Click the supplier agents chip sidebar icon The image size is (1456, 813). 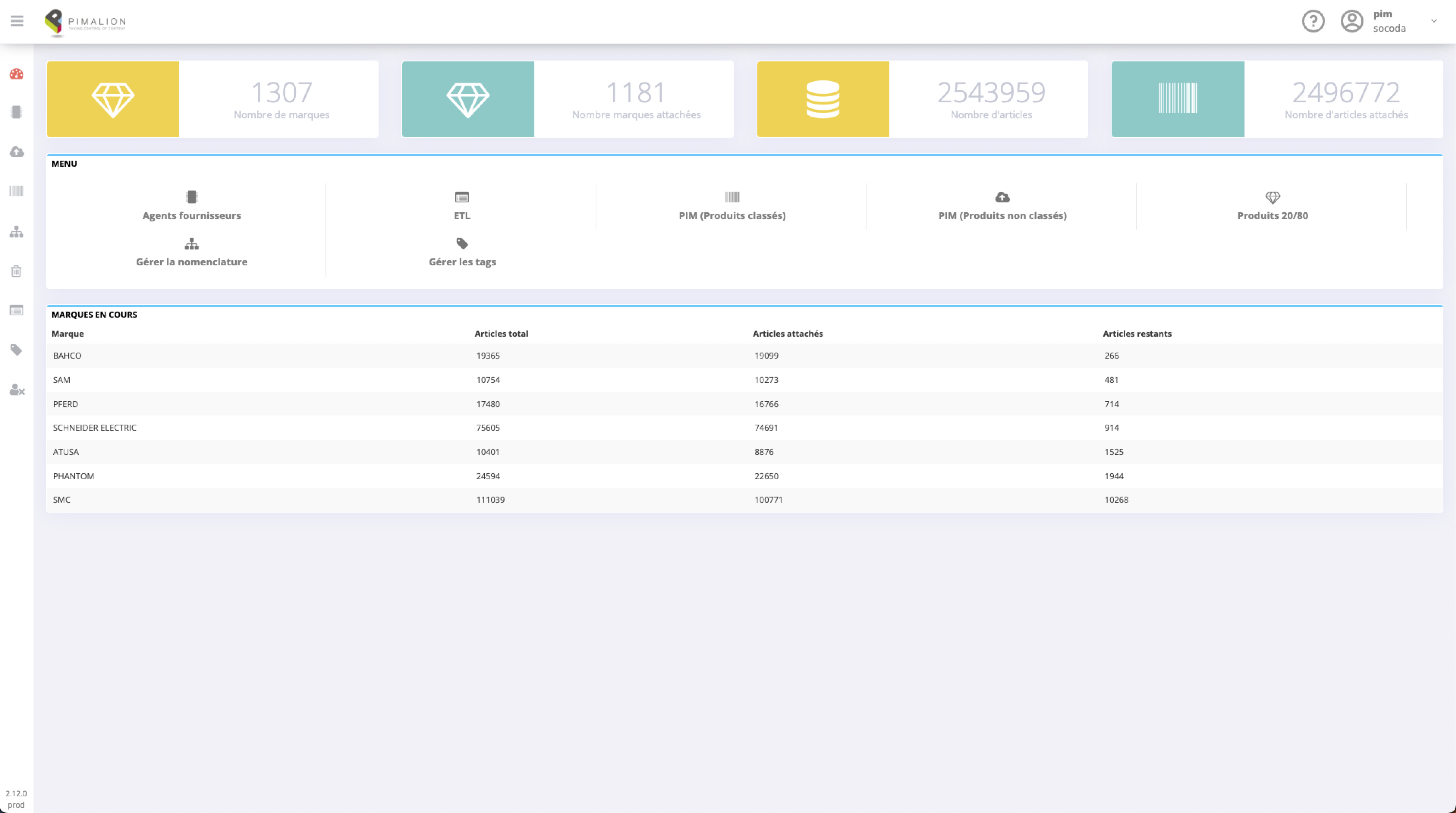pyautogui.click(x=16, y=113)
